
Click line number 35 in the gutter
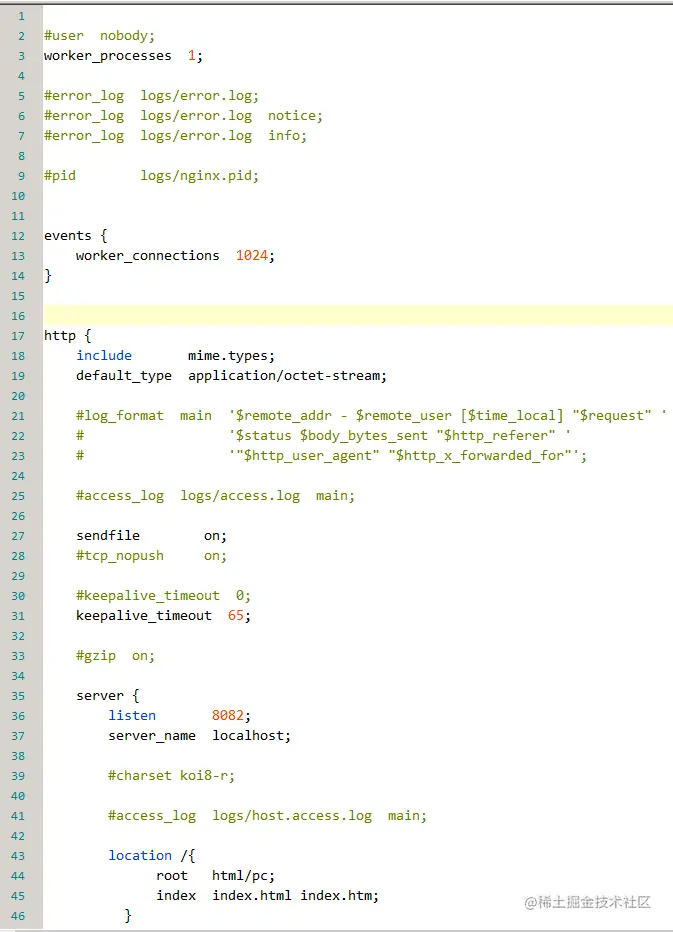pyautogui.click(x=18, y=696)
